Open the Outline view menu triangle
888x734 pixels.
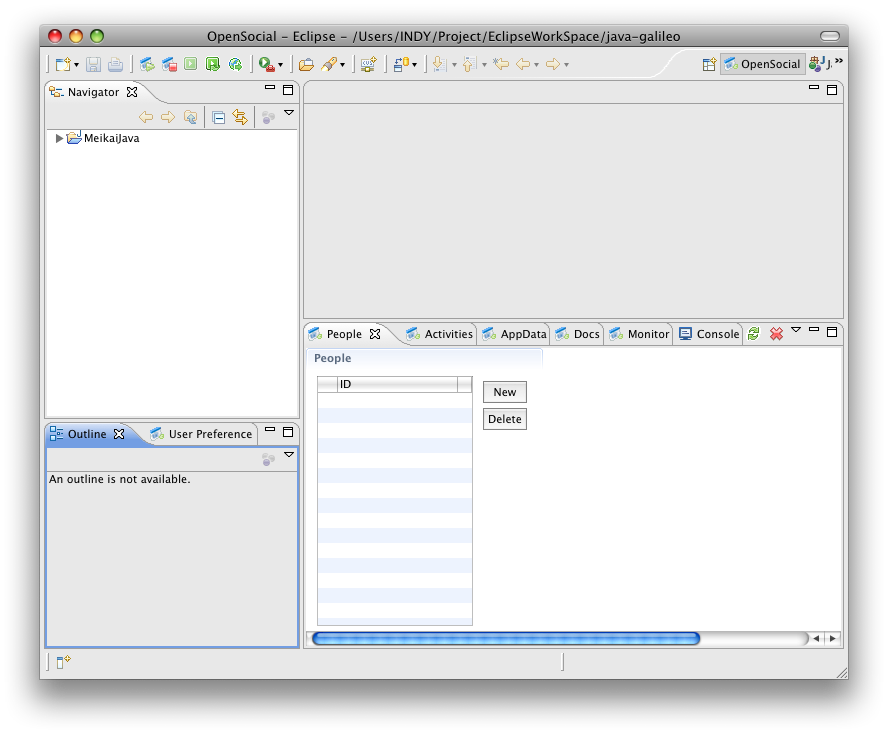click(289, 455)
